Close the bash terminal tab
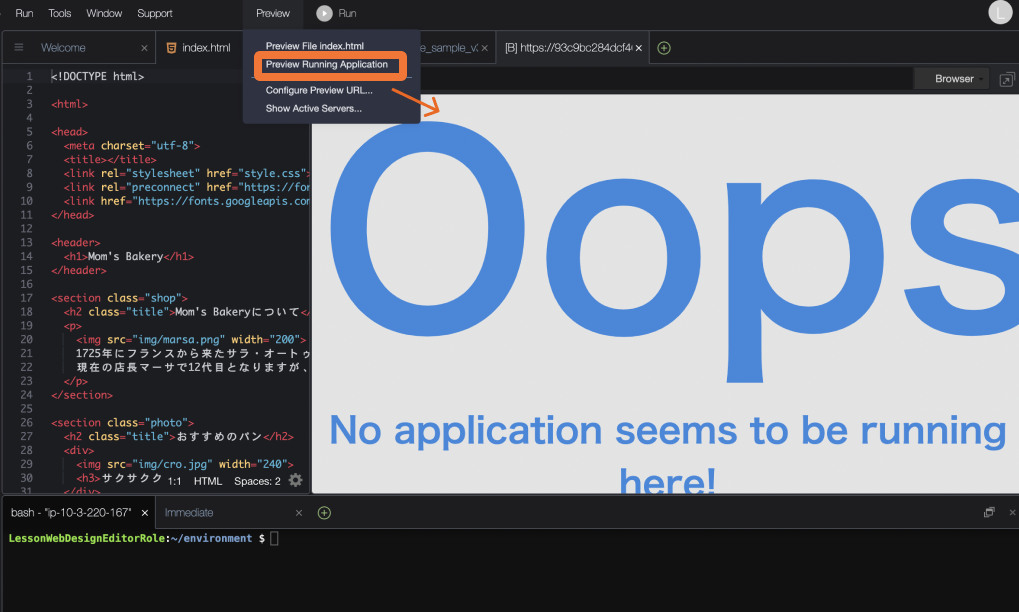 tap(144, 513)
